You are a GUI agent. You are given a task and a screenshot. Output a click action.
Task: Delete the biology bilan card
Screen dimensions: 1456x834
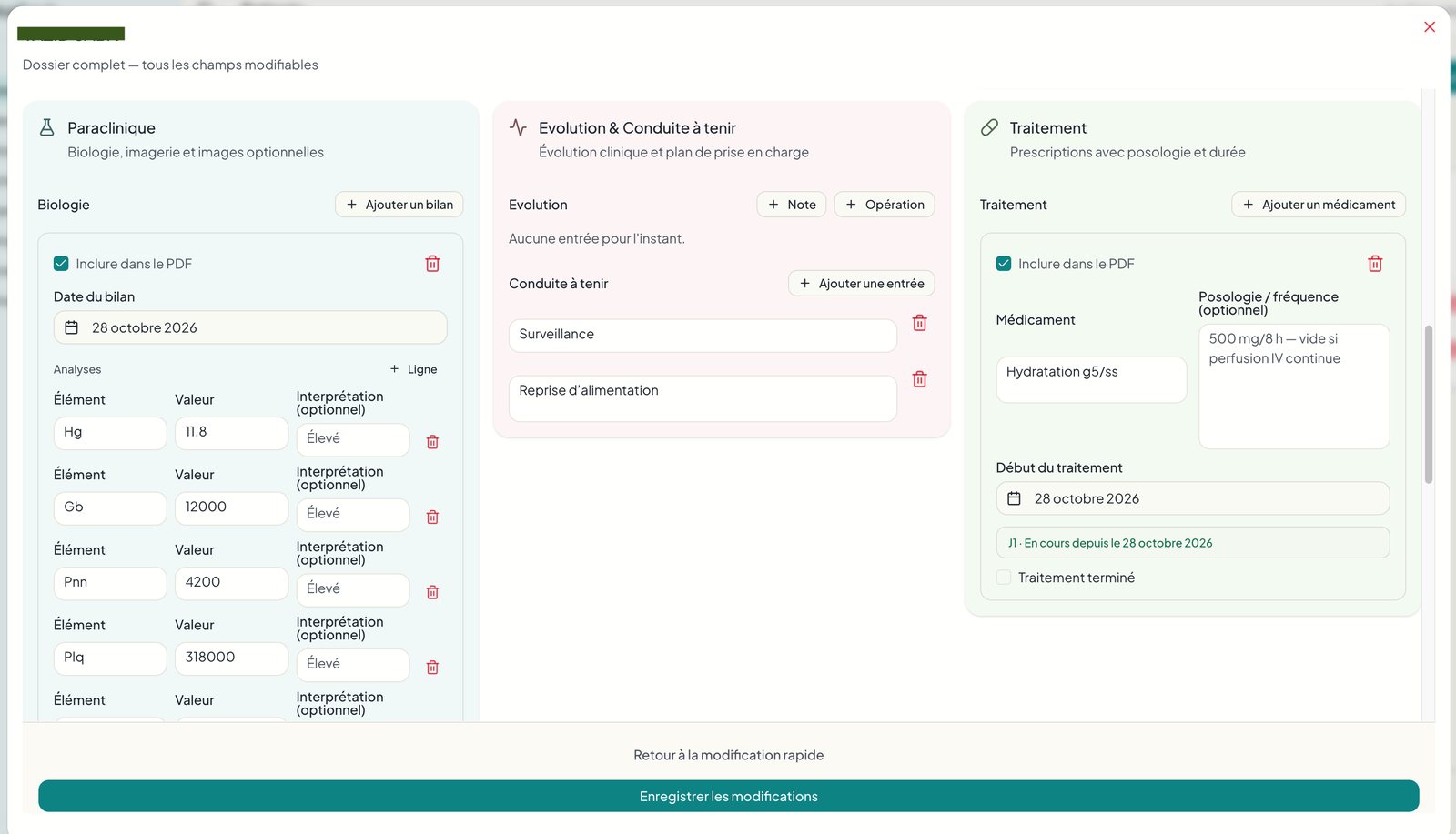pos(432,264)
